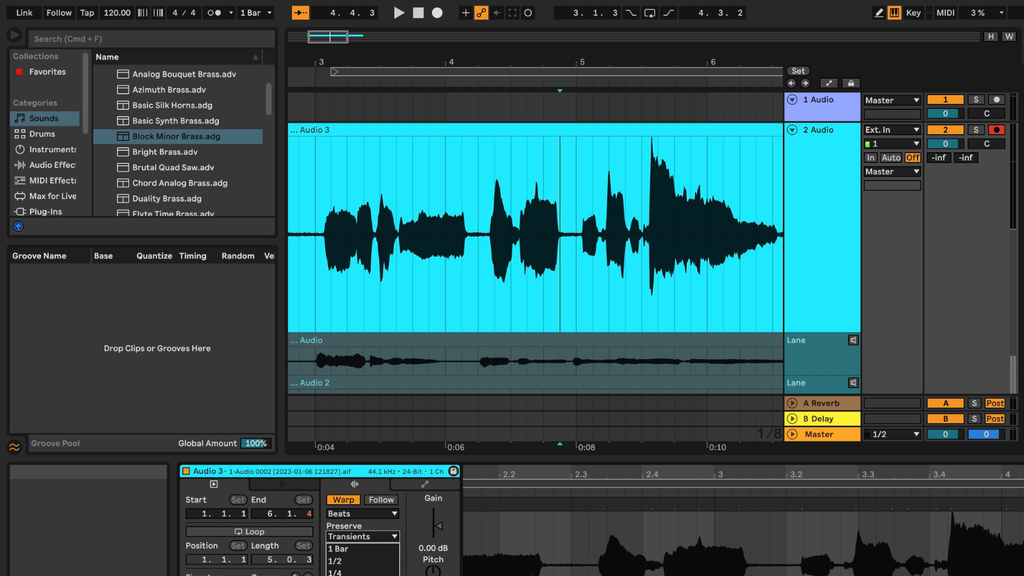Enable Draw Mode with the pencil icon

click(880, 13)
